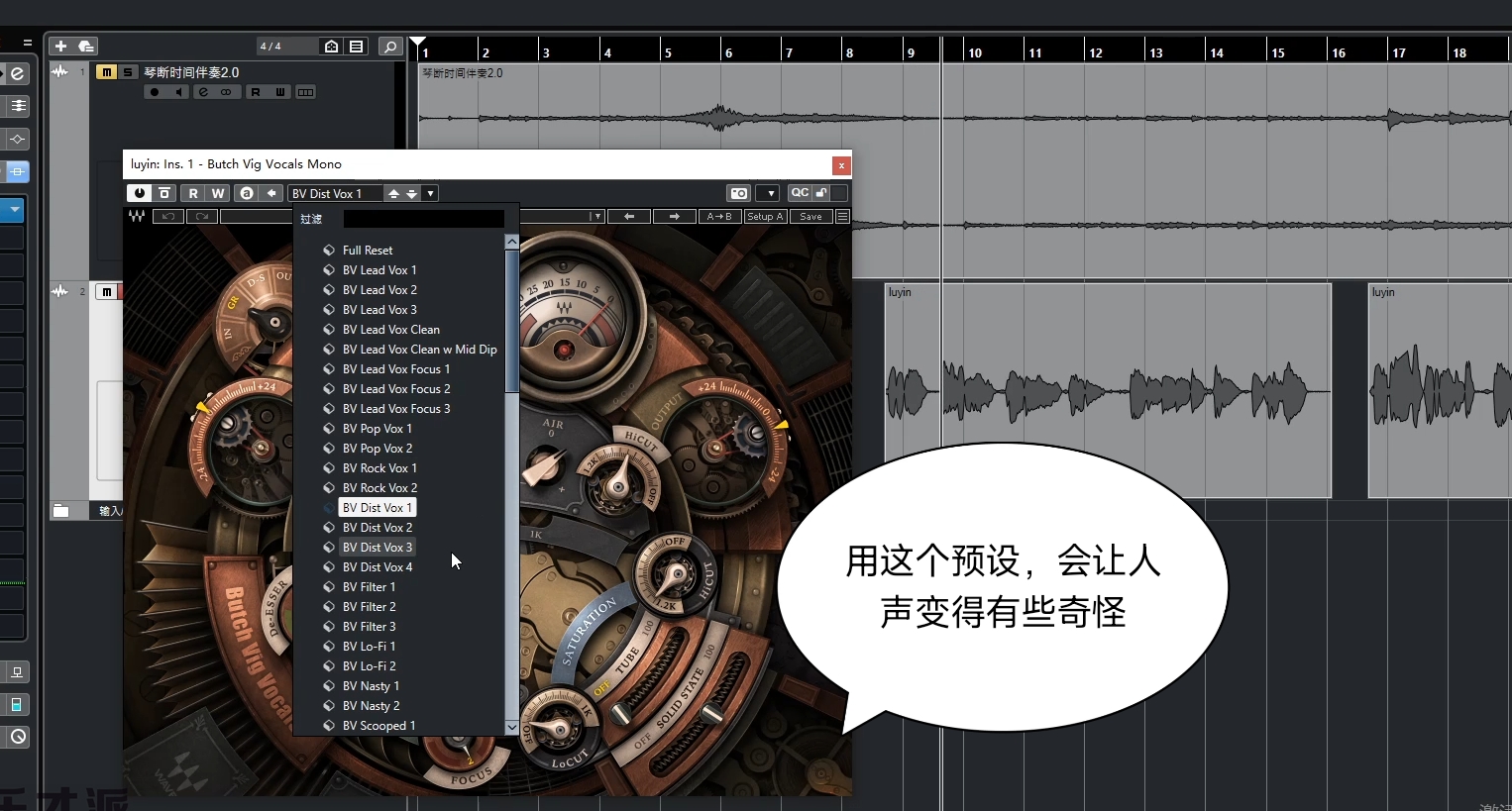Go to previous Waves preset left arrow
Image resolution: width=1512 pixels, height=811 pixels.
tap(629, 216)
